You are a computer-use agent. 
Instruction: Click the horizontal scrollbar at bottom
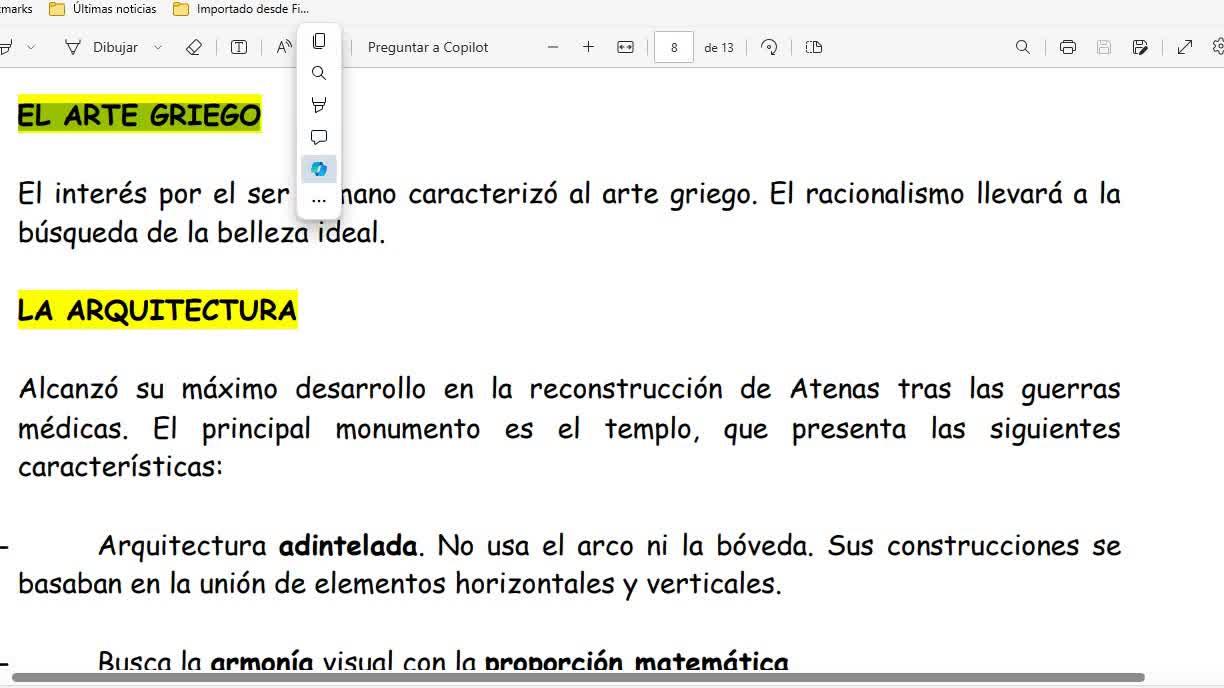pos(578,678)
